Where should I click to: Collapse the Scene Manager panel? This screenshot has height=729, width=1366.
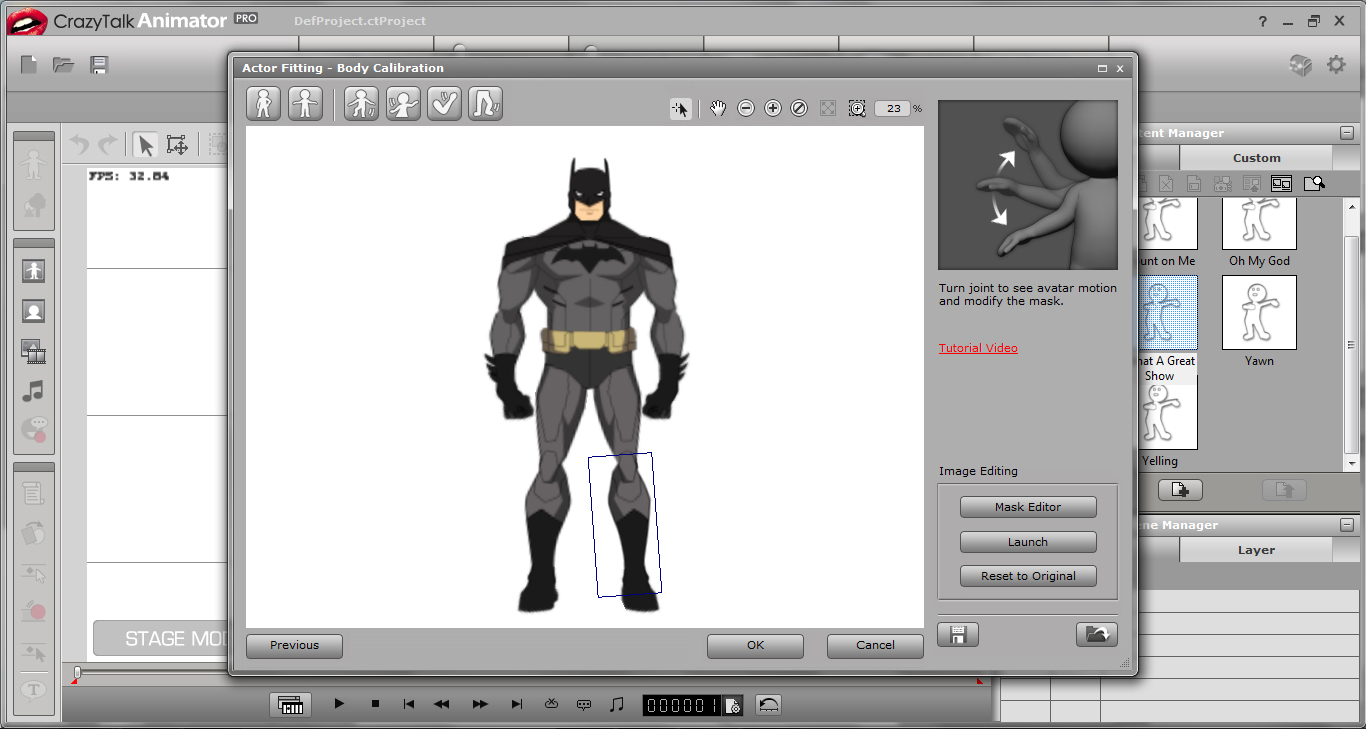(1347, 525)
